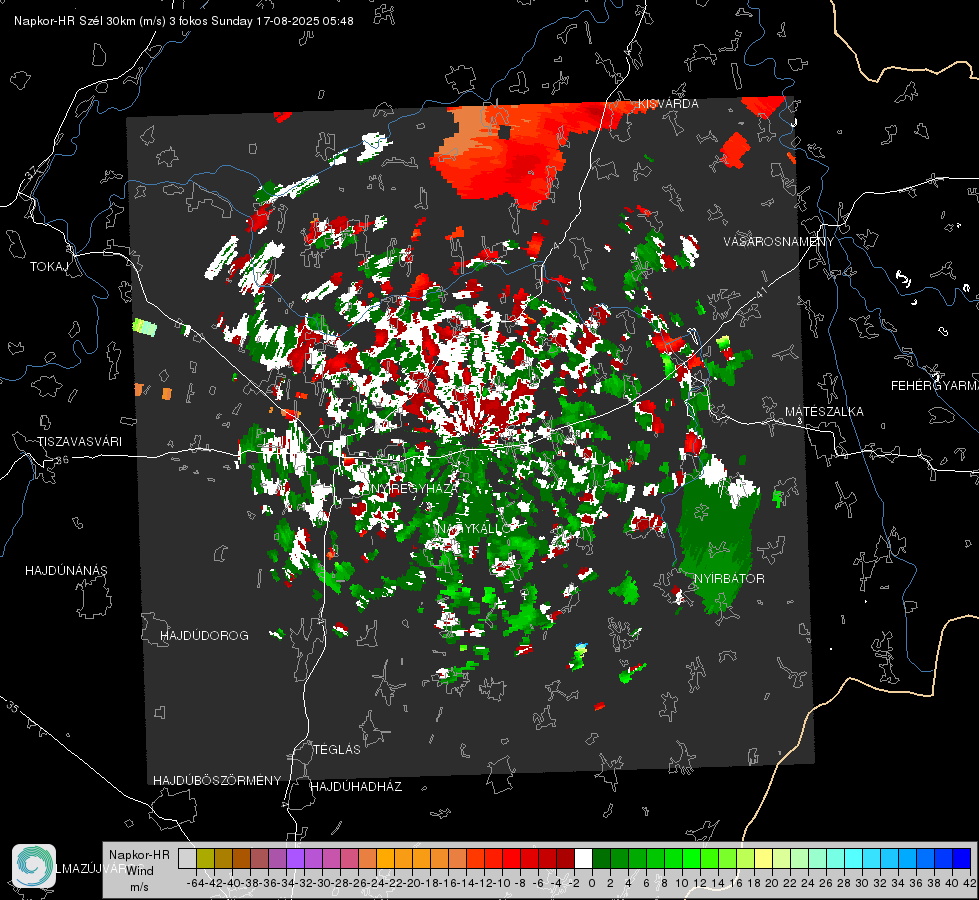Image resolution: width=979 pixels, height=900 pixels.
Task: Click the HAJDÚHADHÁZ city label
Action: [356, 787]
